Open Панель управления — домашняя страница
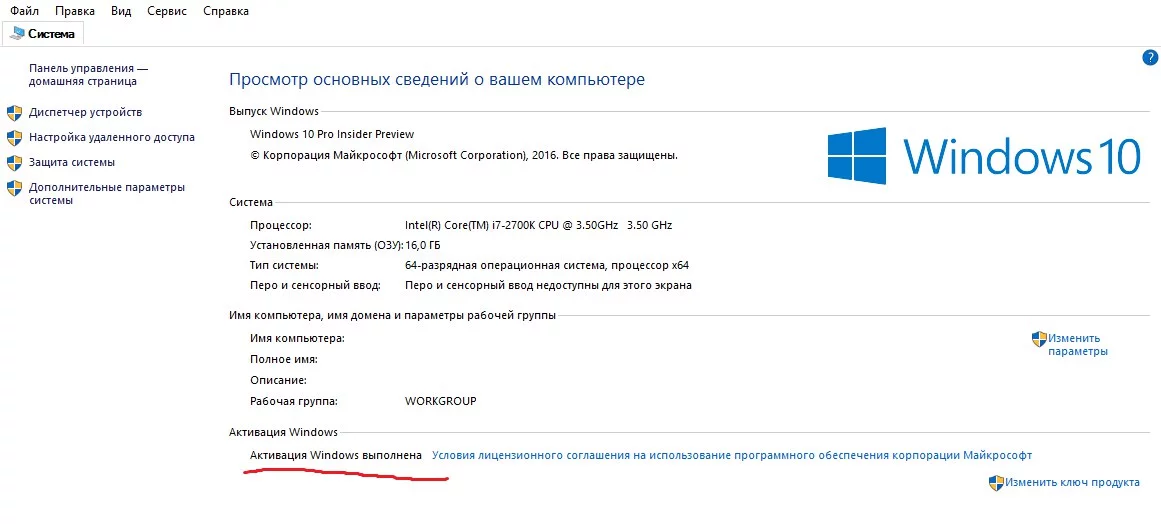This screenshot has width=1161, height=524. [x=88, y=75]
